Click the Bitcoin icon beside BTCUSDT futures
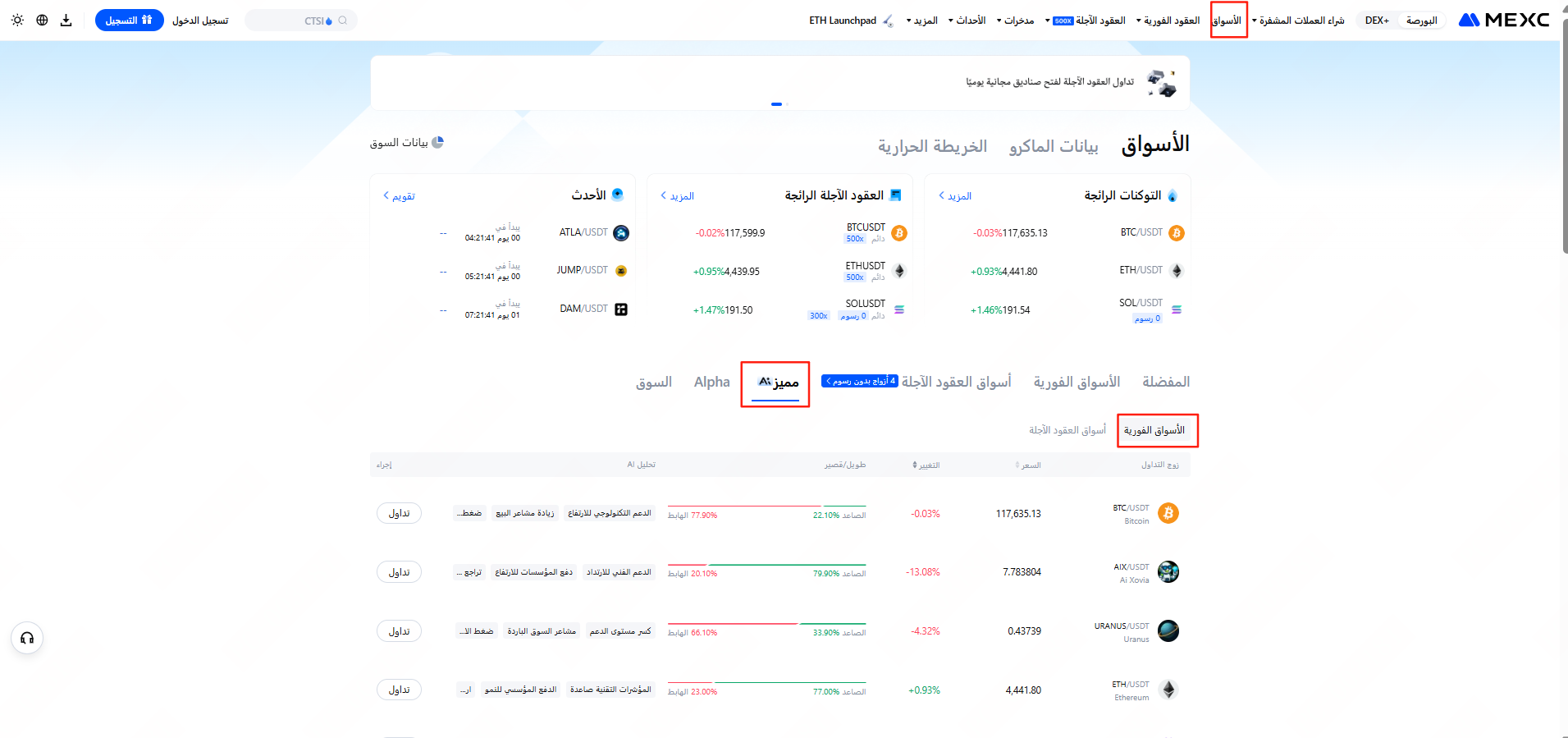This screenshot has height=738, width=1568. (x=899, y=233)
